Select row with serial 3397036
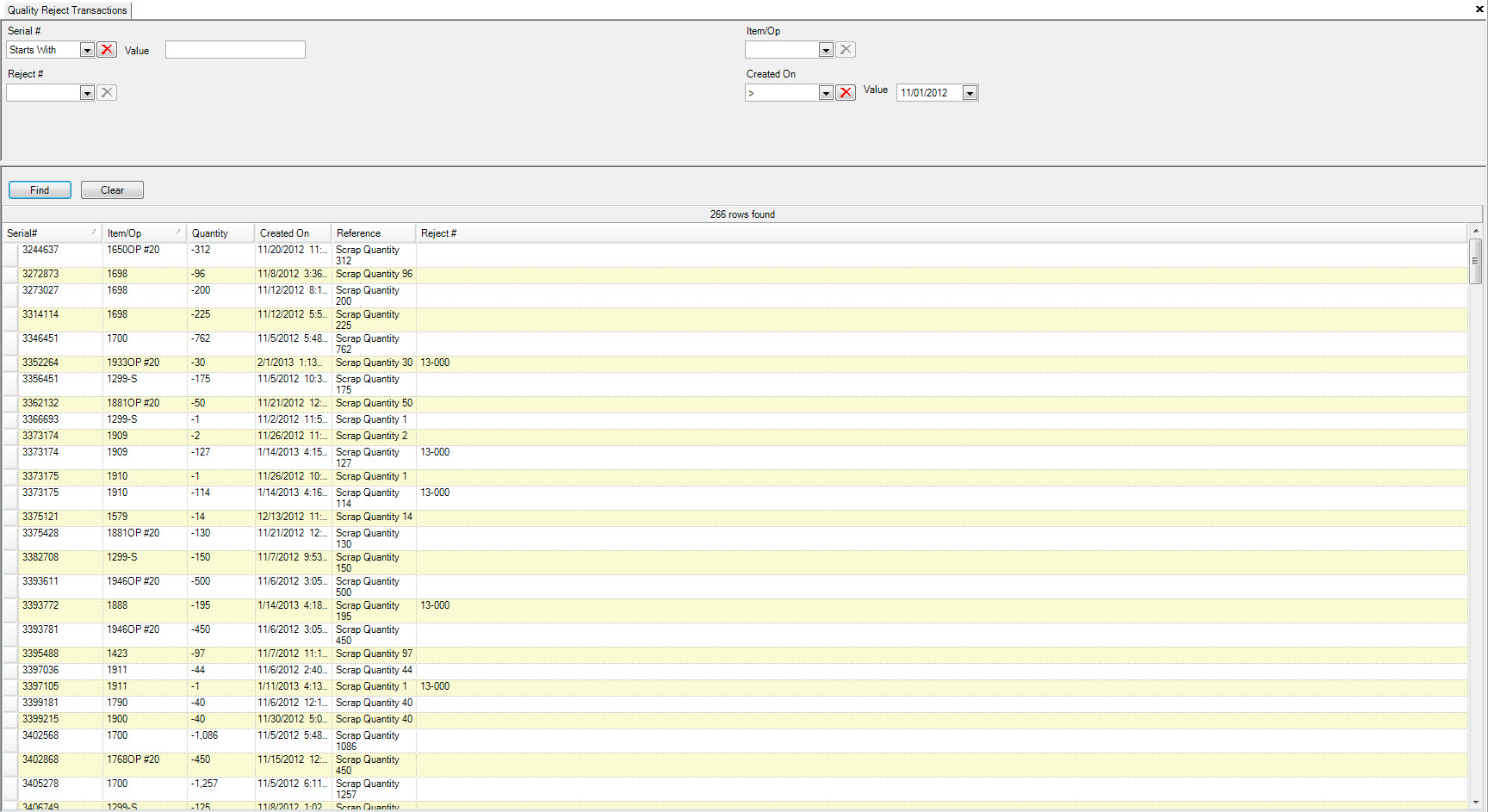Image resolution: width=1488 pixels, height=812 pixels. click(x=735, y=671)
